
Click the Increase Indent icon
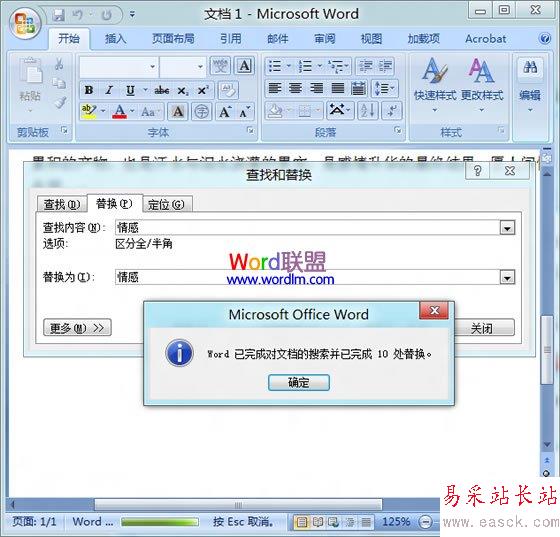(x=385, y=66)
